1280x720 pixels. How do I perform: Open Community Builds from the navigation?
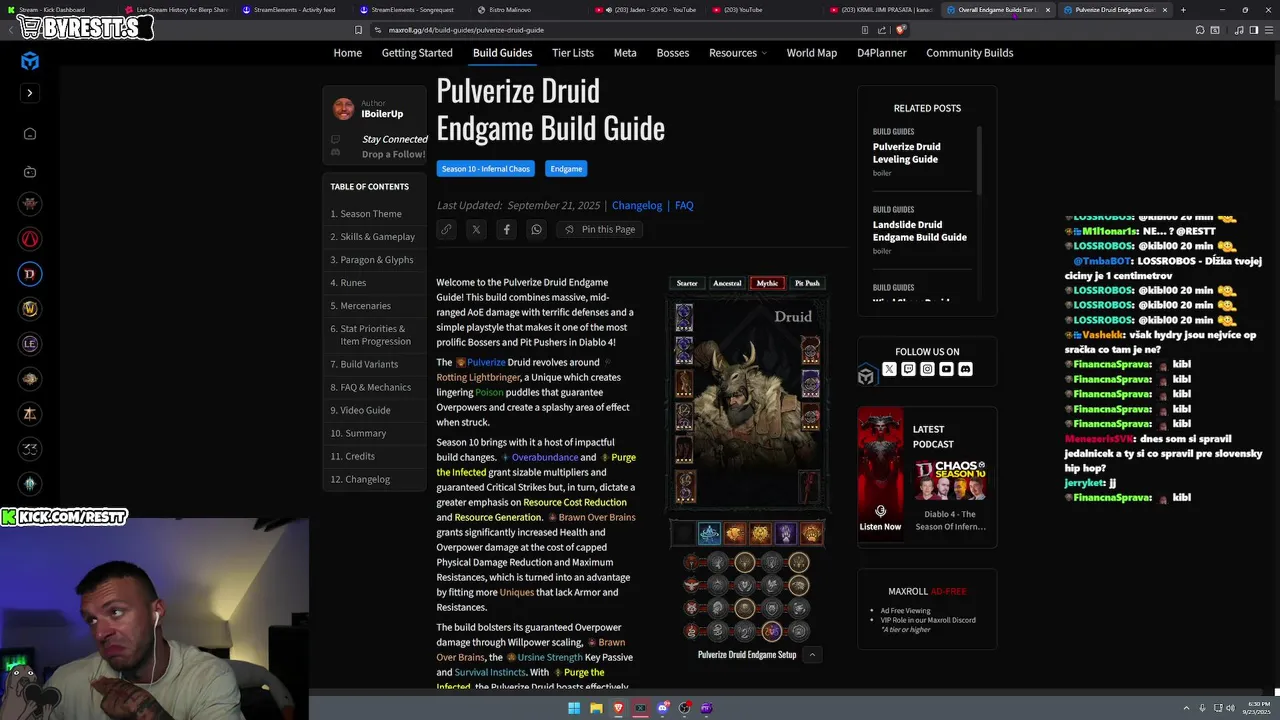[970, 53]
